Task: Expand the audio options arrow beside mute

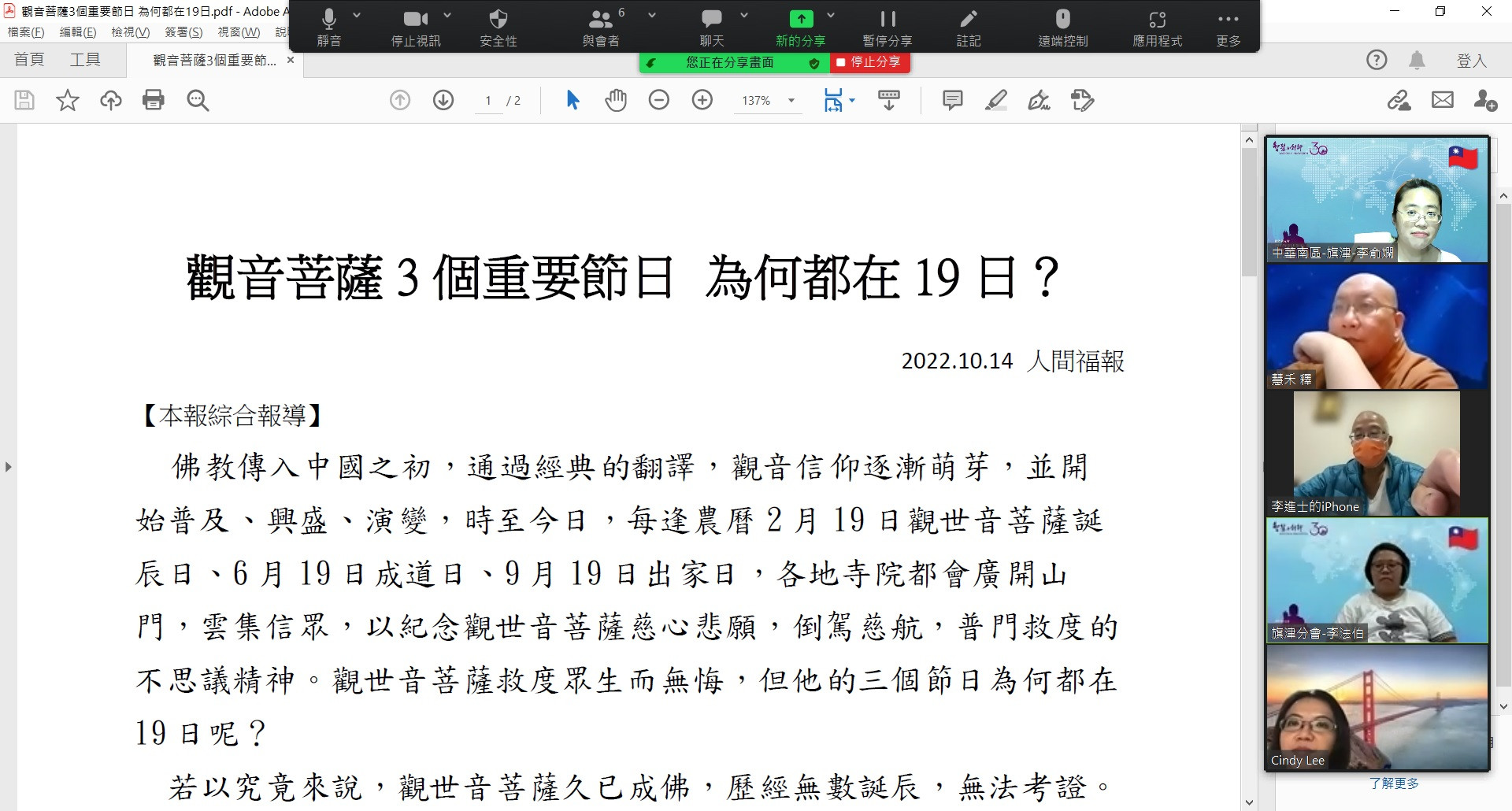Action: [x=357, y=16]
